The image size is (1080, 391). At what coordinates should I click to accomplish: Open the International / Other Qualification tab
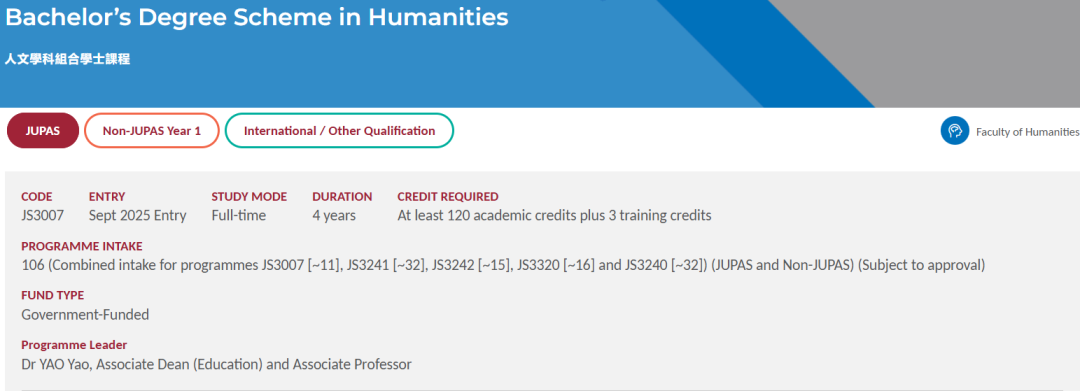pyautogui.click(x=340, y=131)
